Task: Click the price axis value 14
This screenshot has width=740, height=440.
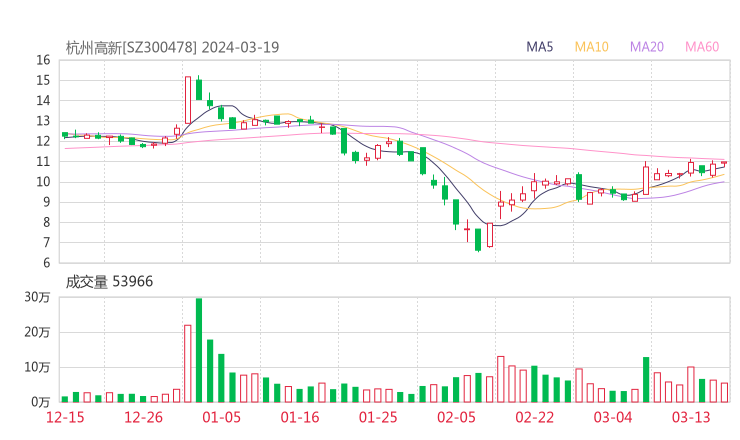Action: (43, 101)
